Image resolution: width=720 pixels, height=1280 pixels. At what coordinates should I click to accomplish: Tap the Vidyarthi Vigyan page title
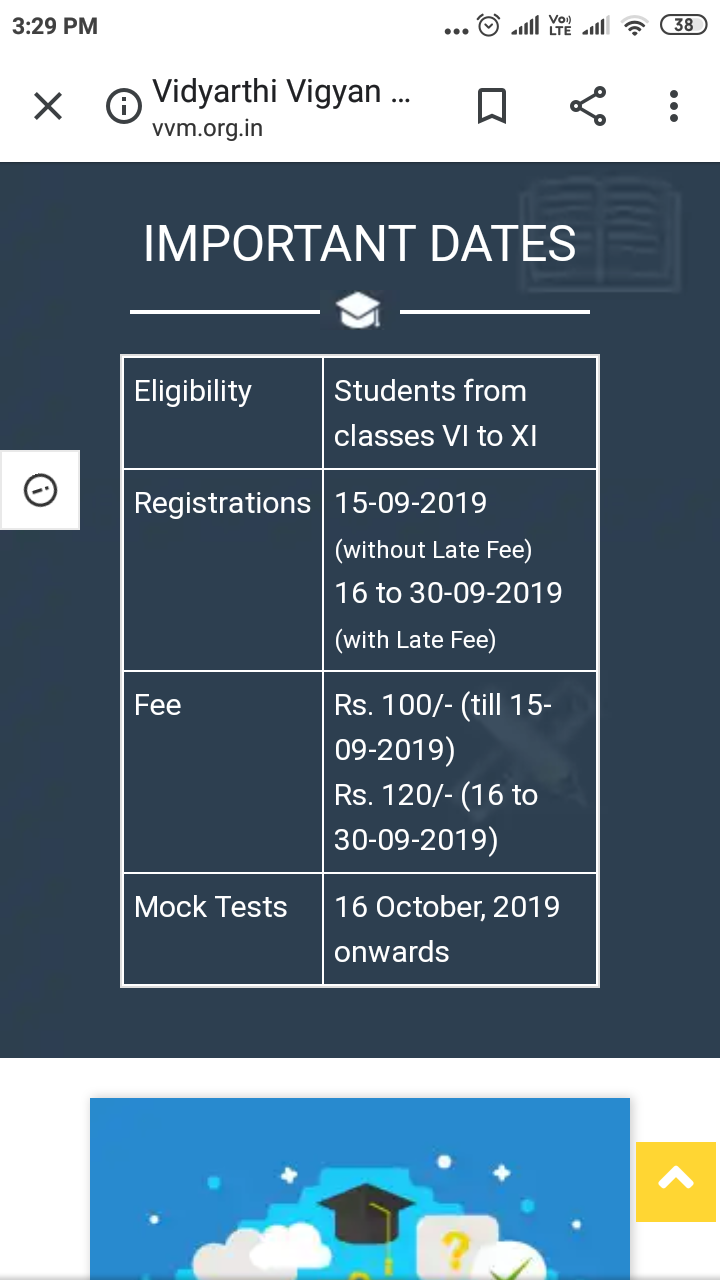(281, 92)
